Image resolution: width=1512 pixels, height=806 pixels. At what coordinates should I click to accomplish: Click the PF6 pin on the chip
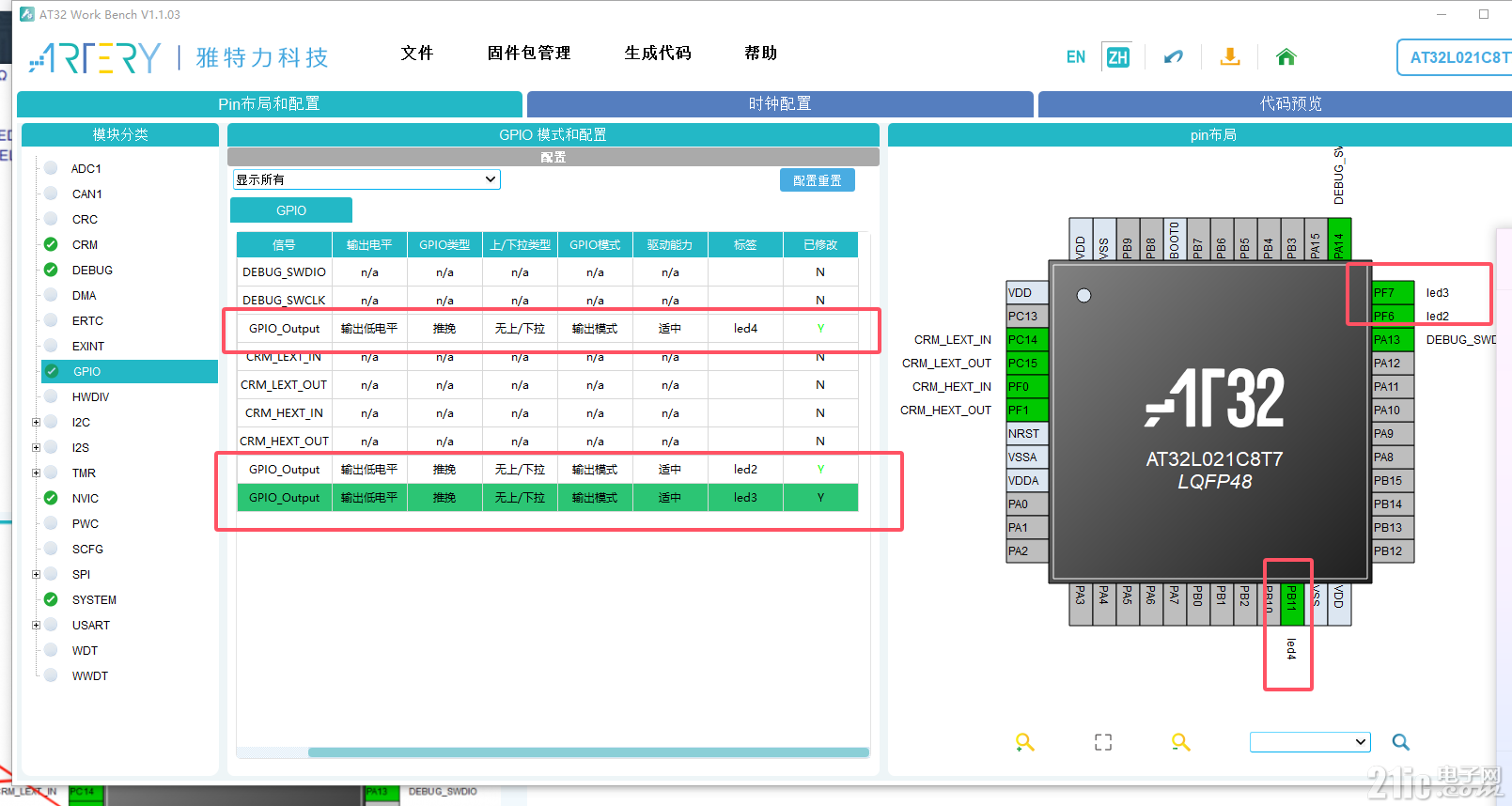[x=1393, y=316]
